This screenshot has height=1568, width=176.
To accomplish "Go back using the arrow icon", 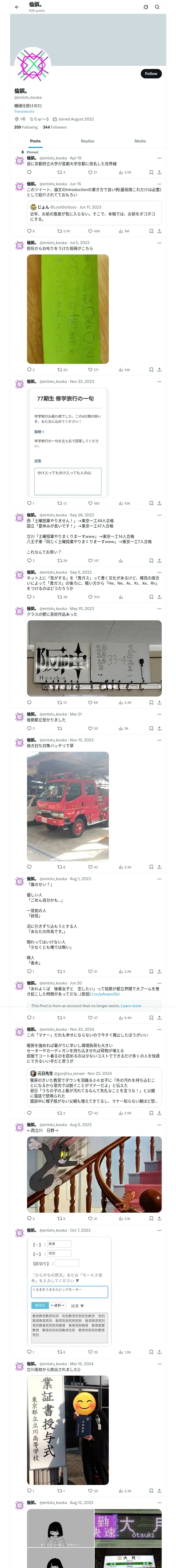I will (x=17, y=7).
